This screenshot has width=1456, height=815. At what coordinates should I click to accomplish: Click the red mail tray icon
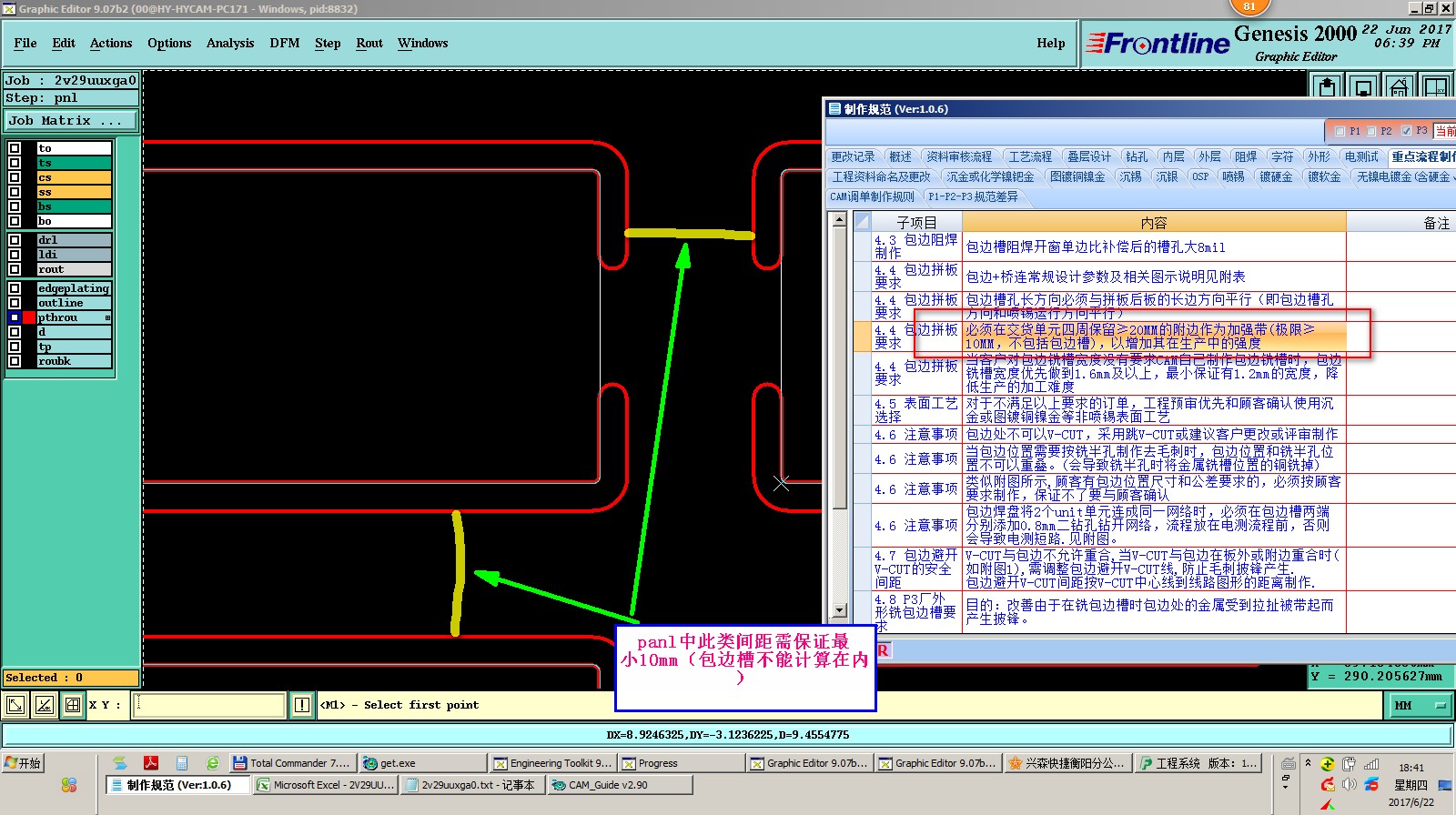pyautogui.click(x=1328, y=784)
